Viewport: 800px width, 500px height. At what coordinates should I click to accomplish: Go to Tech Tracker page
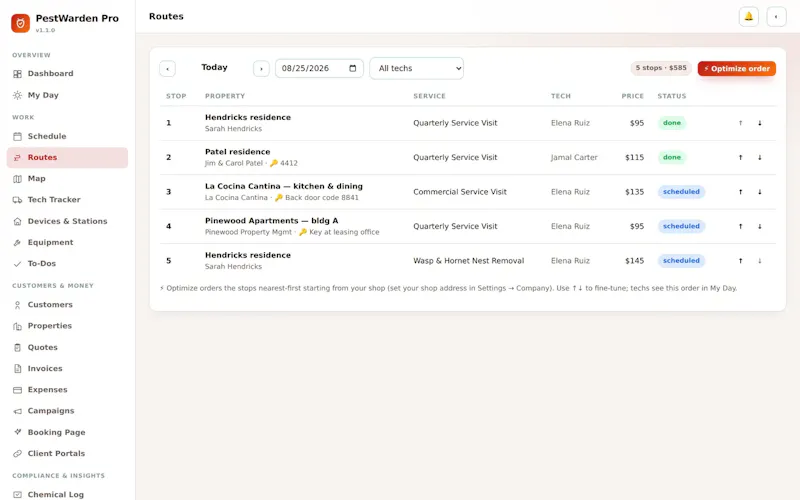[x=67, y=200]
